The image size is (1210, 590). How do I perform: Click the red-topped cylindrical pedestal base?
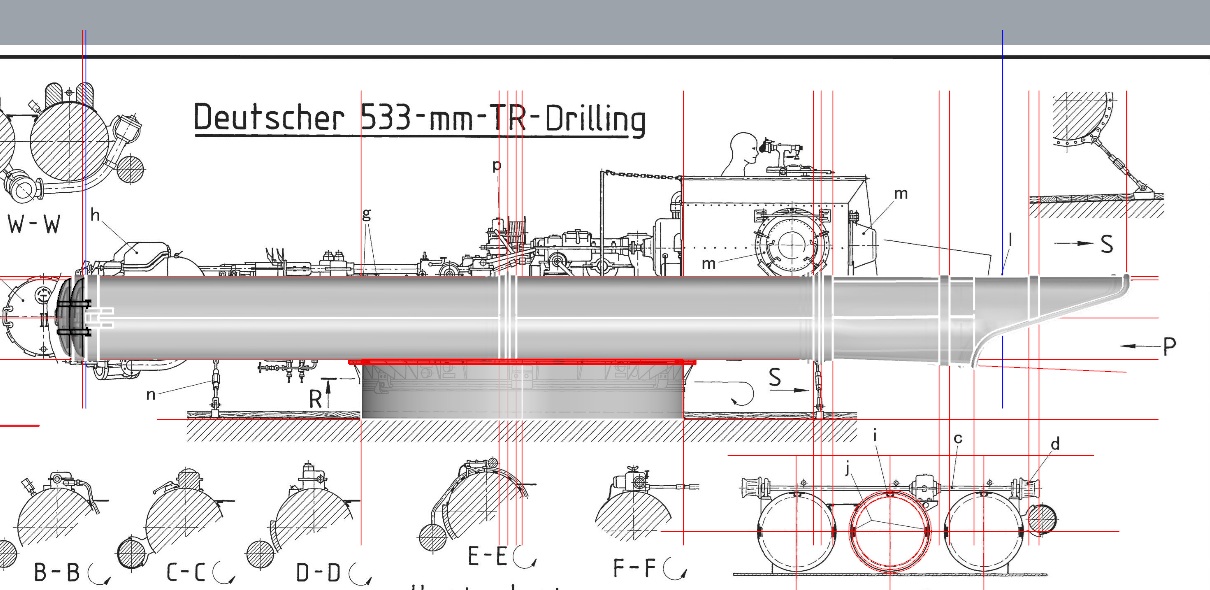[x=520, y=392]
